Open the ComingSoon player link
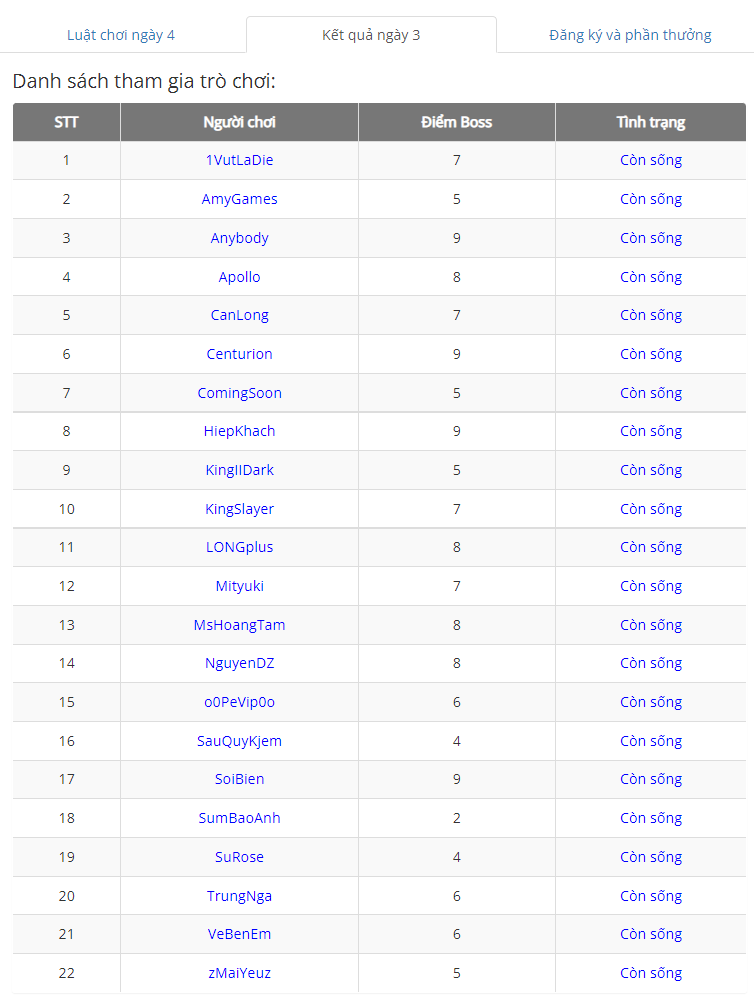 (239, 393)
